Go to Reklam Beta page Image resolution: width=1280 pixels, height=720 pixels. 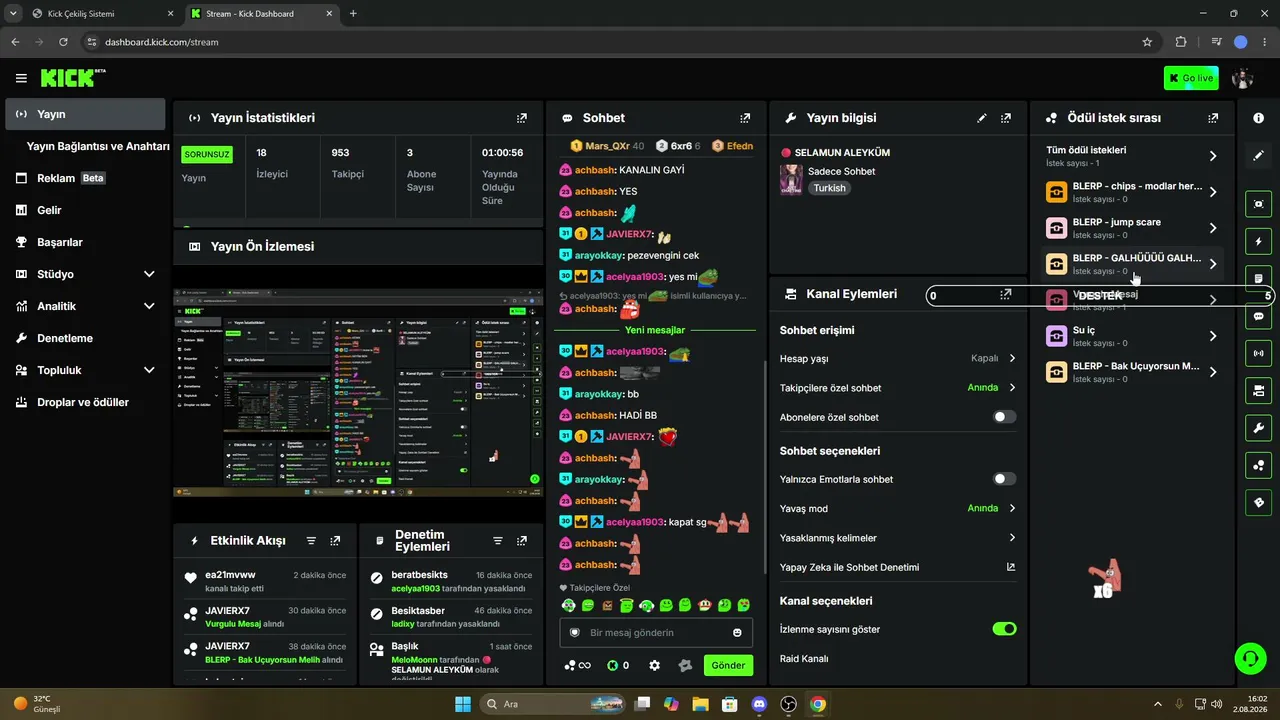point(85,178)
